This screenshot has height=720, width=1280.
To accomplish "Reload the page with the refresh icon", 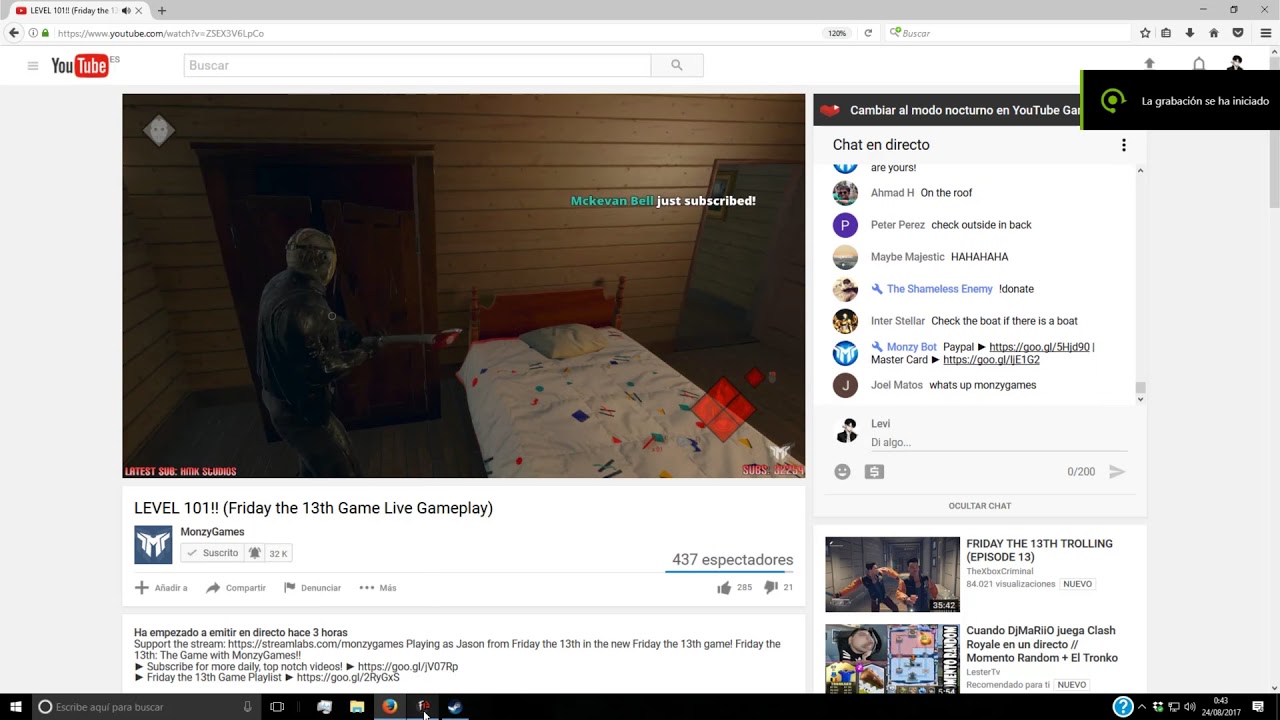I will (868, 33).
